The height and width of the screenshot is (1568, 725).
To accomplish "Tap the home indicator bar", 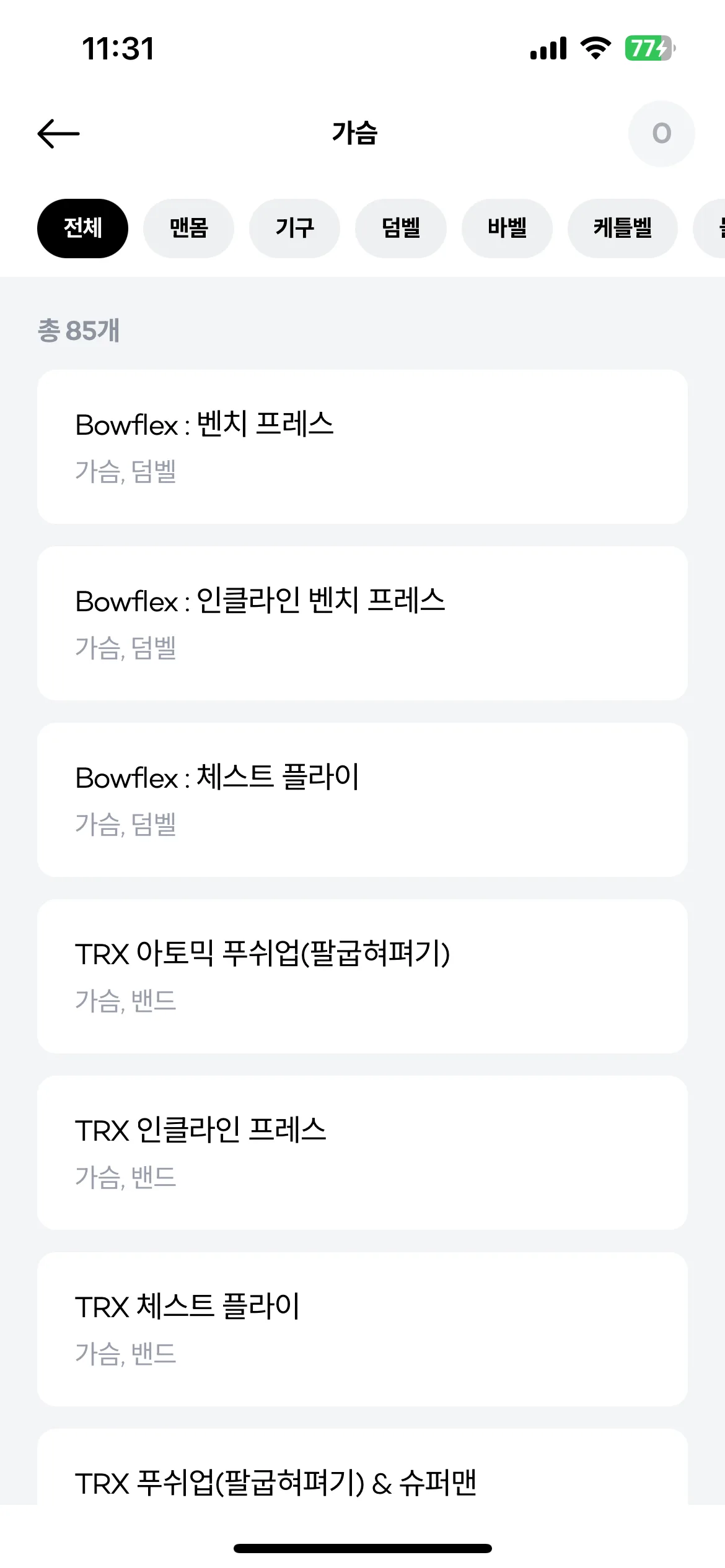I will pyautogui.click(x=362, y=1548).
